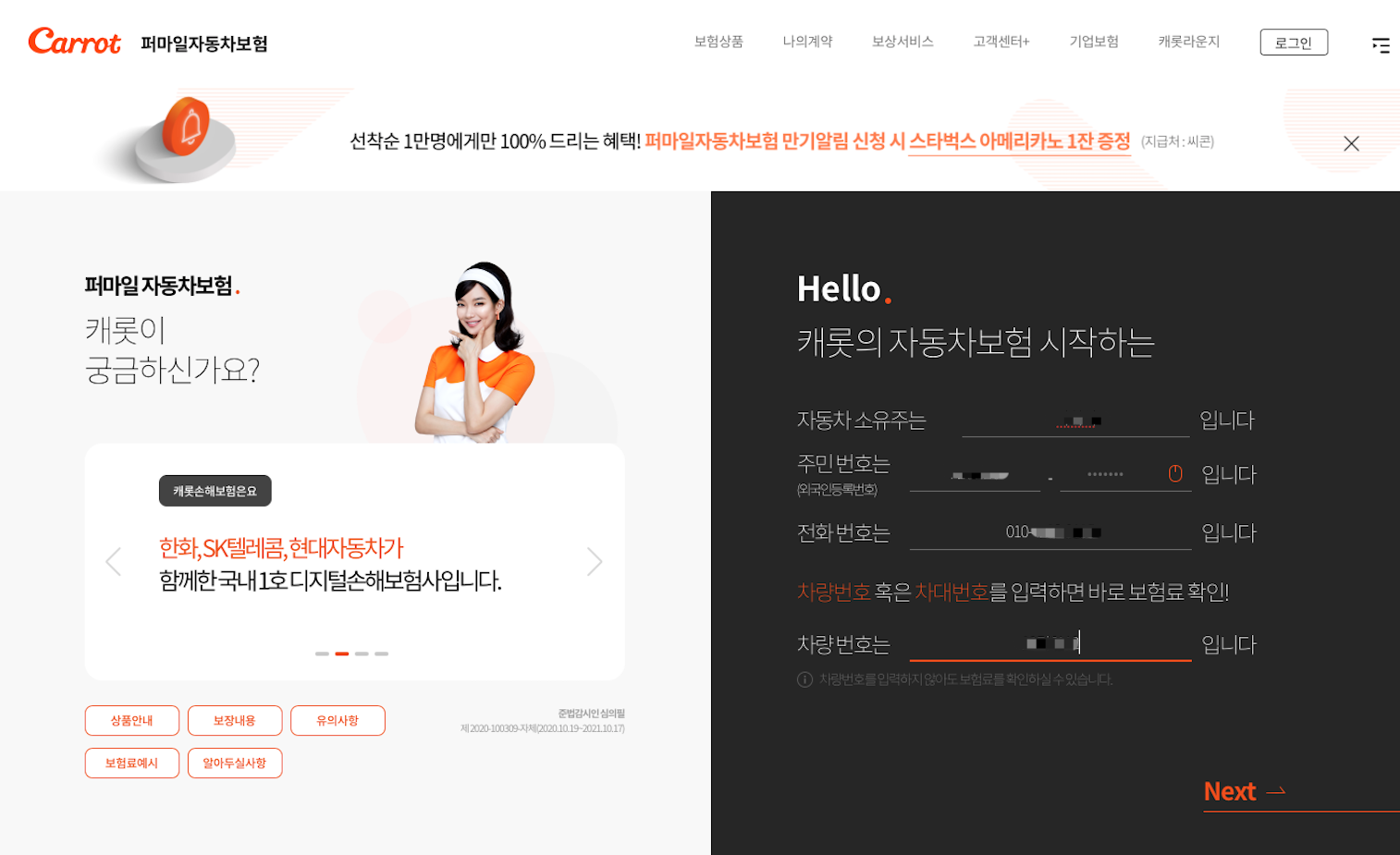Viewport: 1400px width, 855px height.
Task: Open 보험상품 menu
Action: 718,42
